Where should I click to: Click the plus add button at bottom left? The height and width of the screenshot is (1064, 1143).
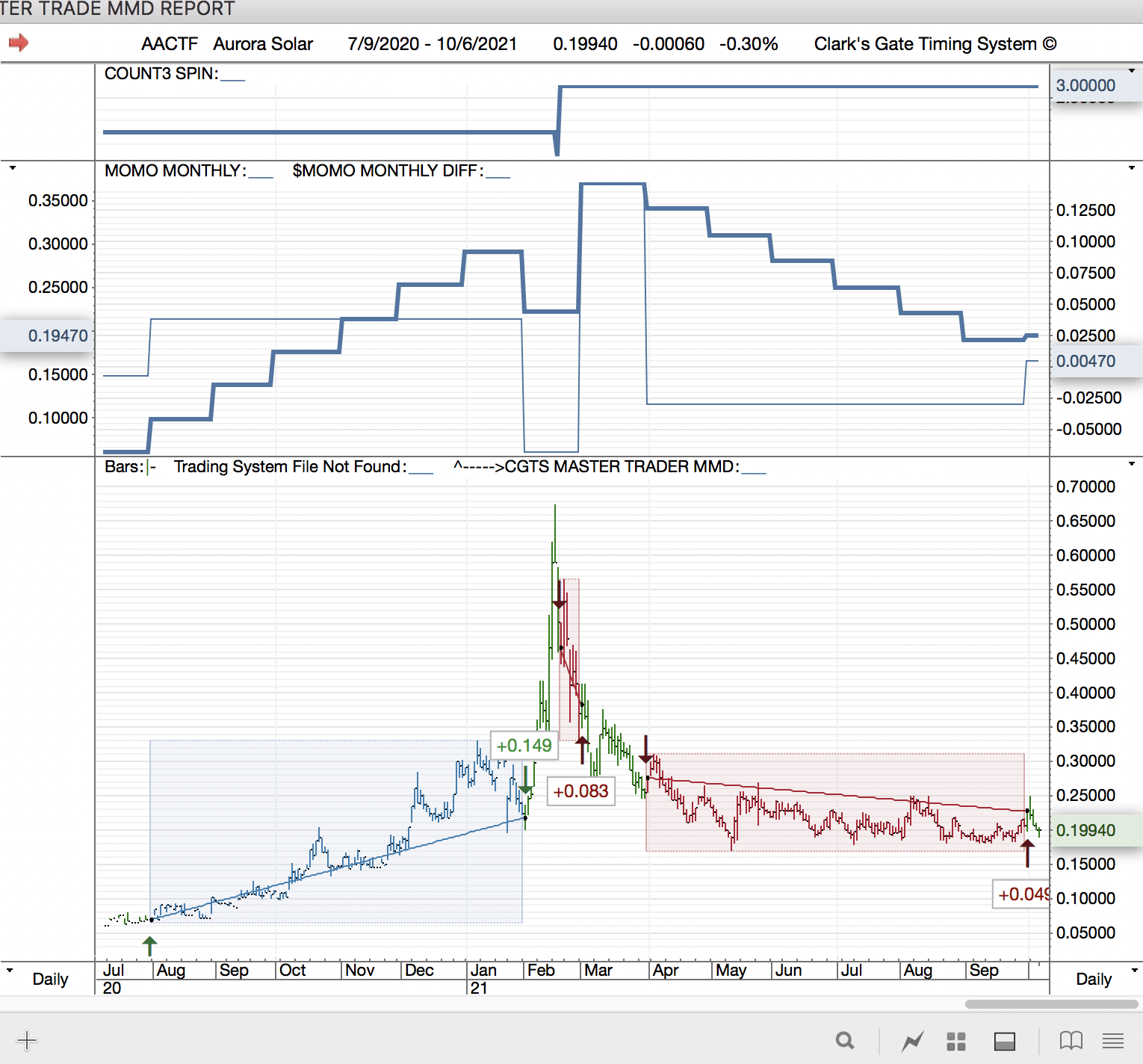tap(27, 1040)
